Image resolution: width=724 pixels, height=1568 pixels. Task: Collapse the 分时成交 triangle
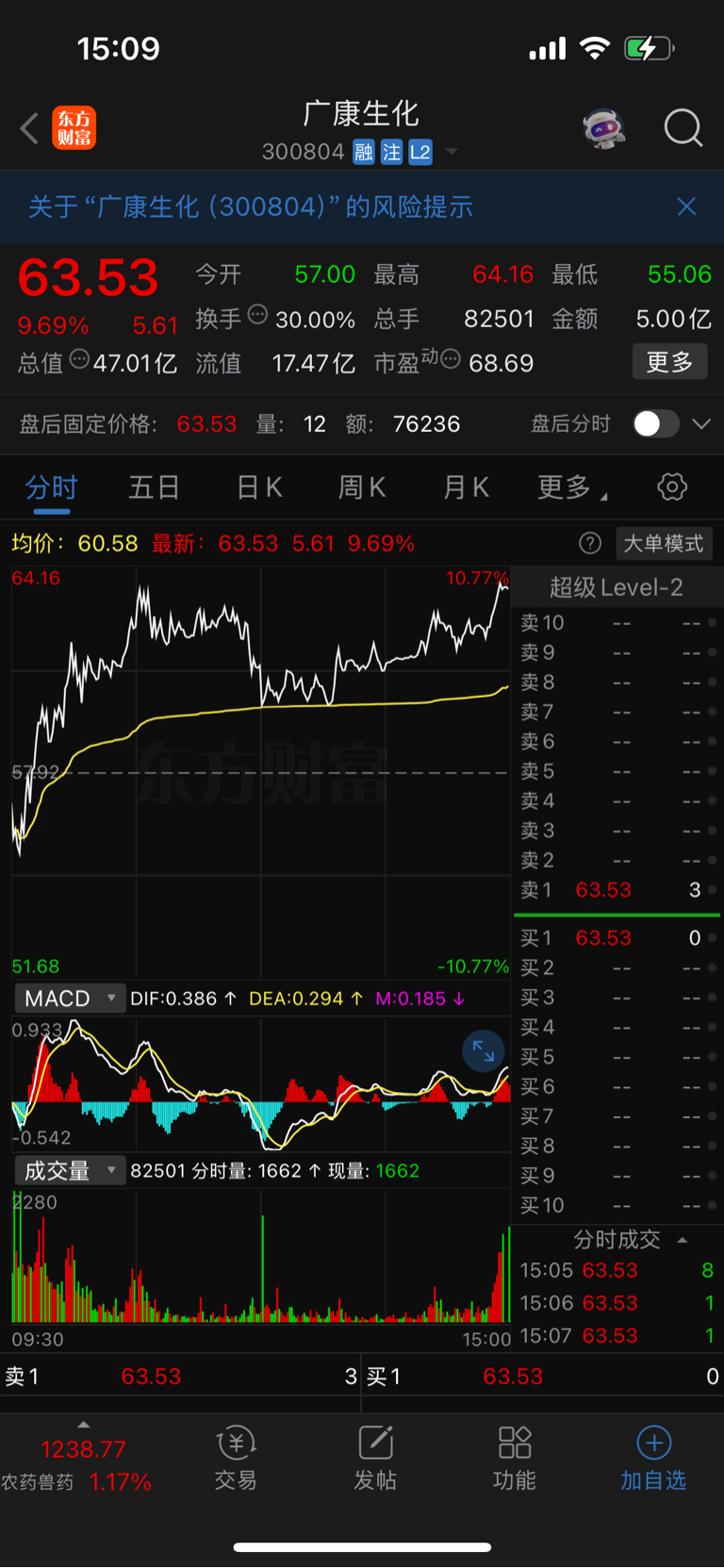click(x=682, y=1240)
